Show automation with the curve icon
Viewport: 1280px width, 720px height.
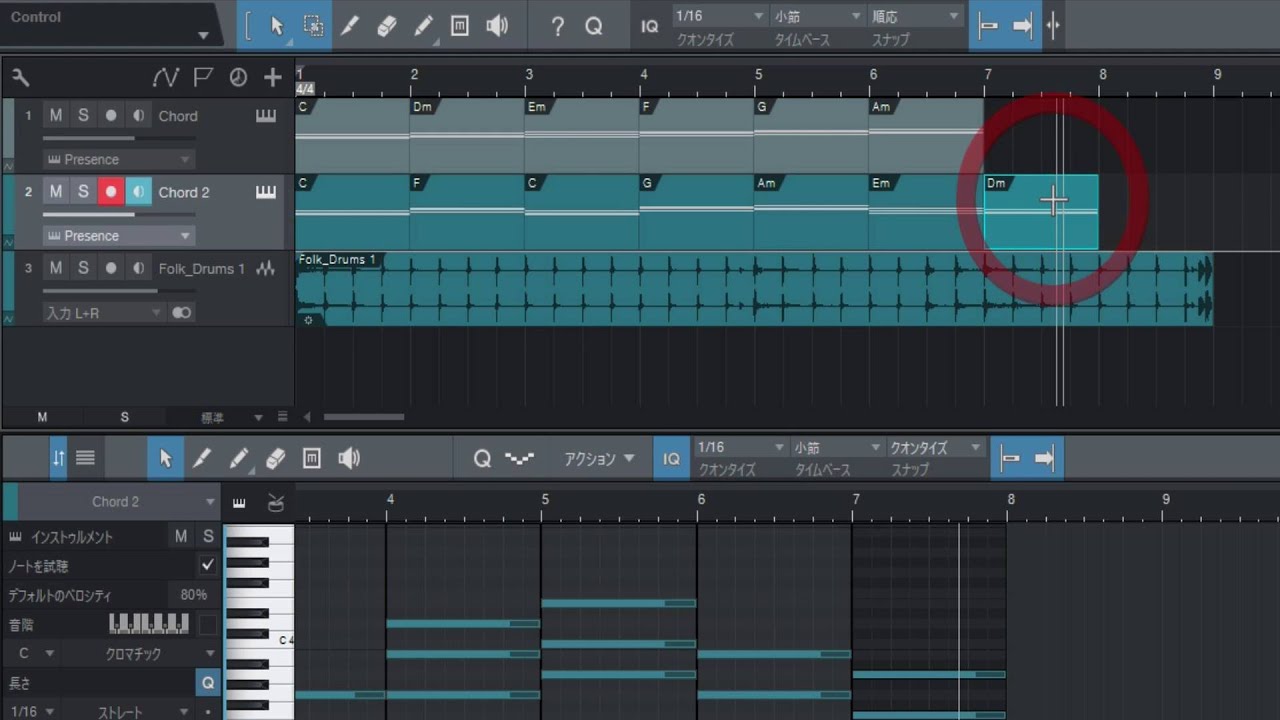tap(165, 78)
